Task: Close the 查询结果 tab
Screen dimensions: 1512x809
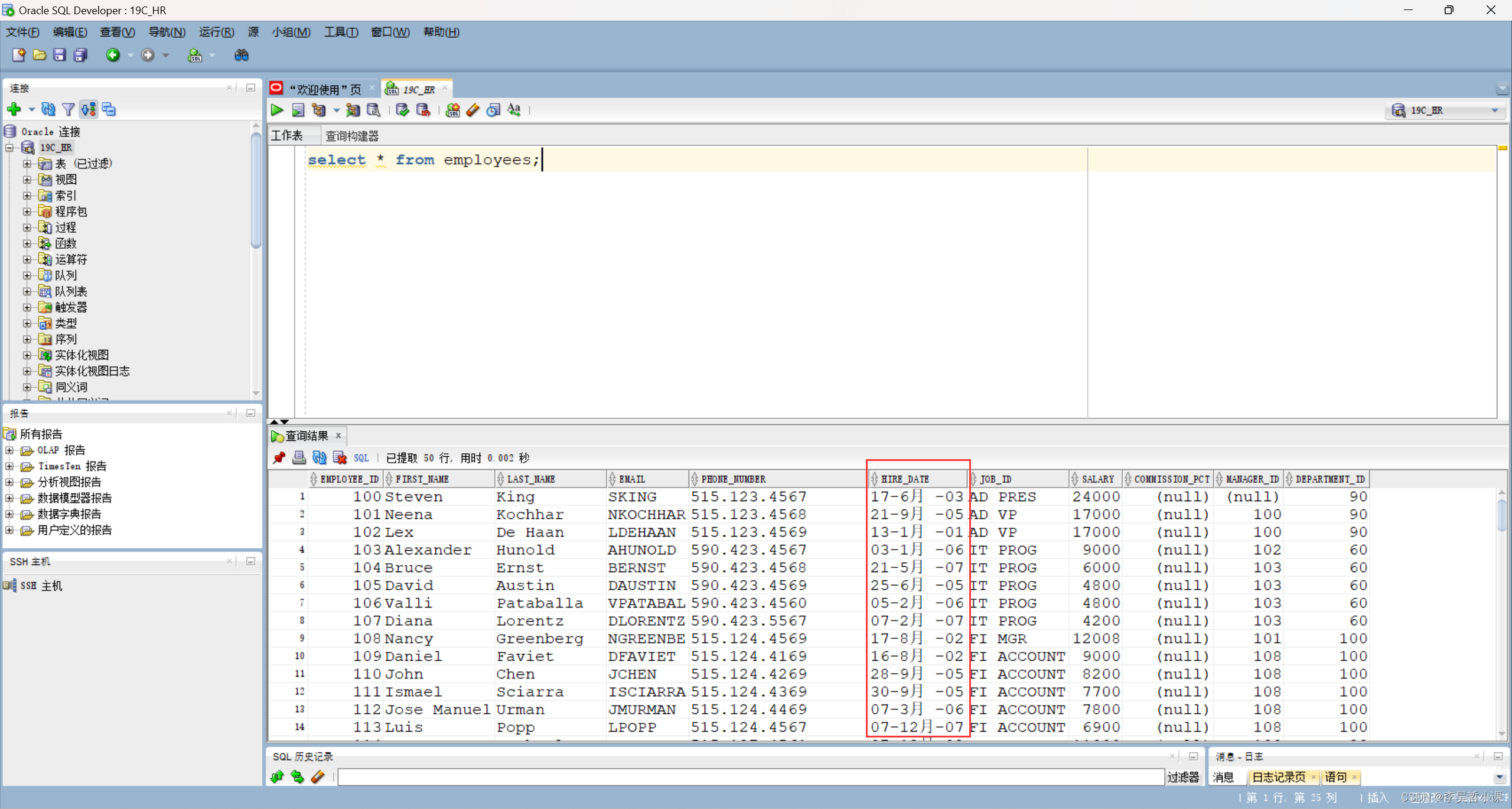Action: click(338, 436)
